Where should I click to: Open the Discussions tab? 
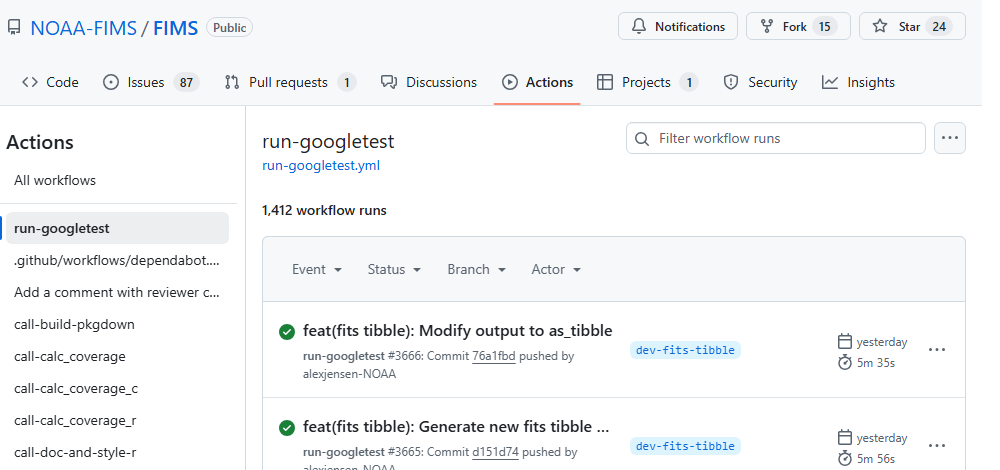[x=429, y=82]
